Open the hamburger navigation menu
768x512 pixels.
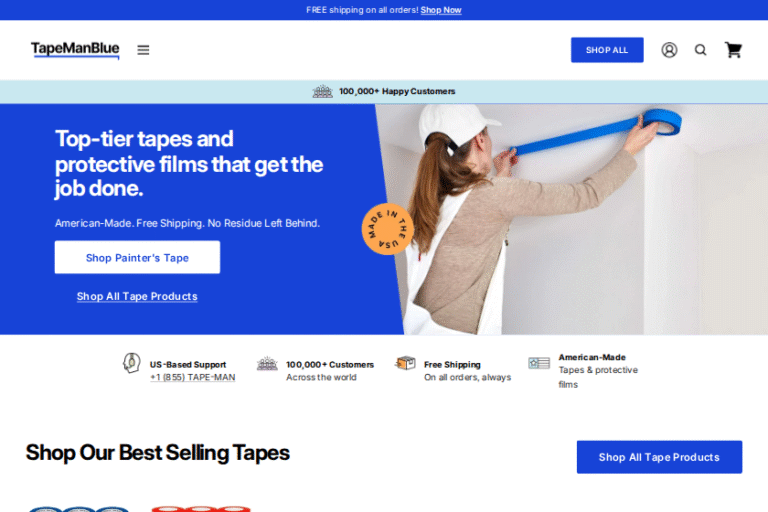(x=143, y=50)
